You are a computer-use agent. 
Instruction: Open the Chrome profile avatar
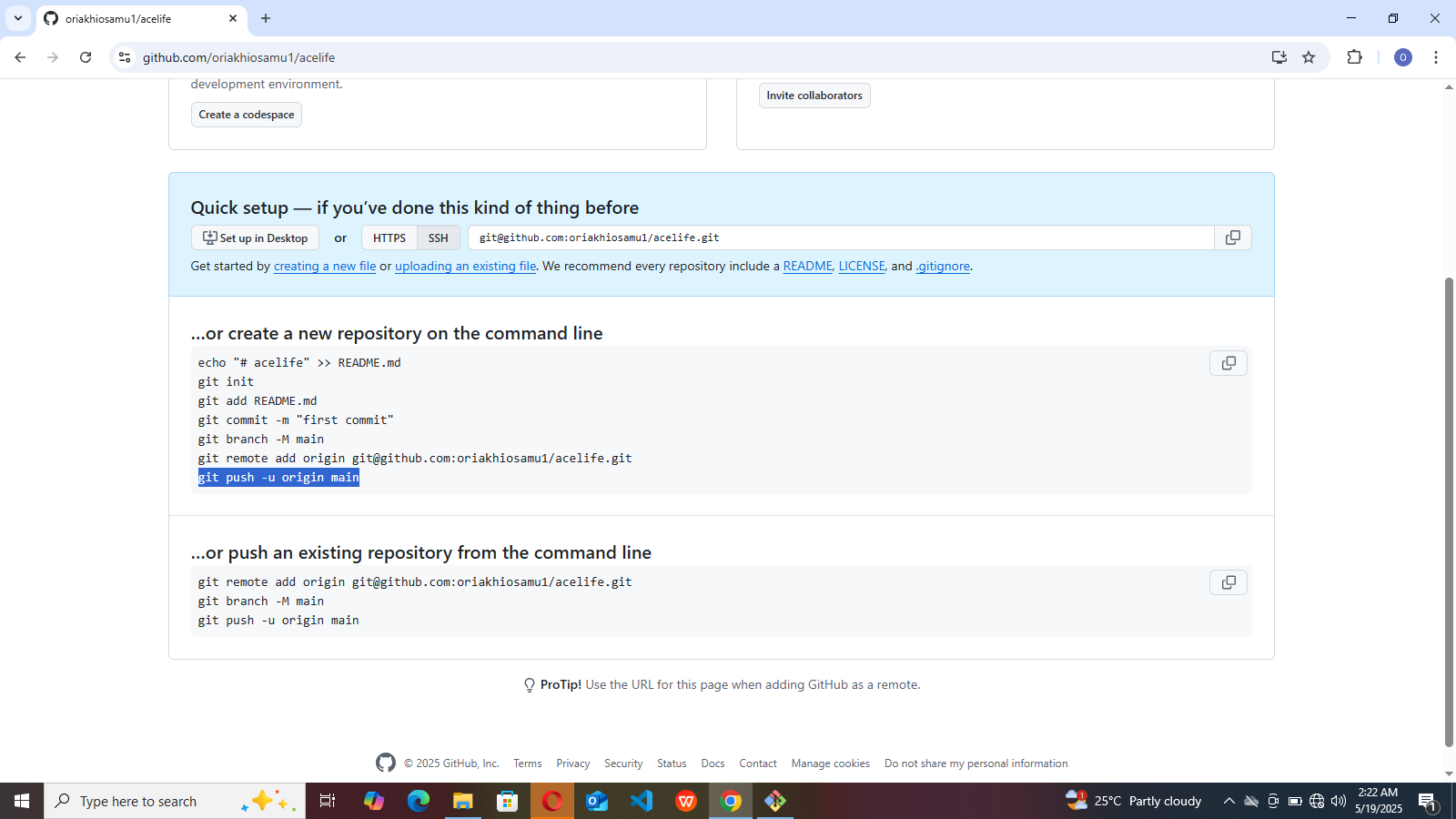click(x=1403, y=57)
